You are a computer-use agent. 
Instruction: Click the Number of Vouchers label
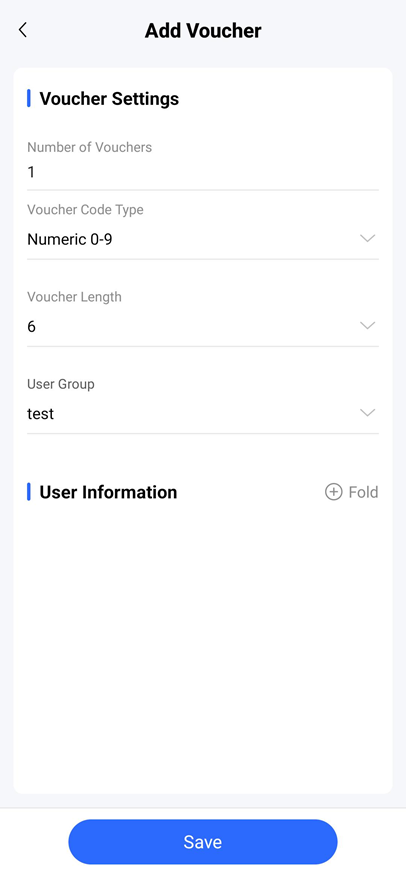coord(90,147)
